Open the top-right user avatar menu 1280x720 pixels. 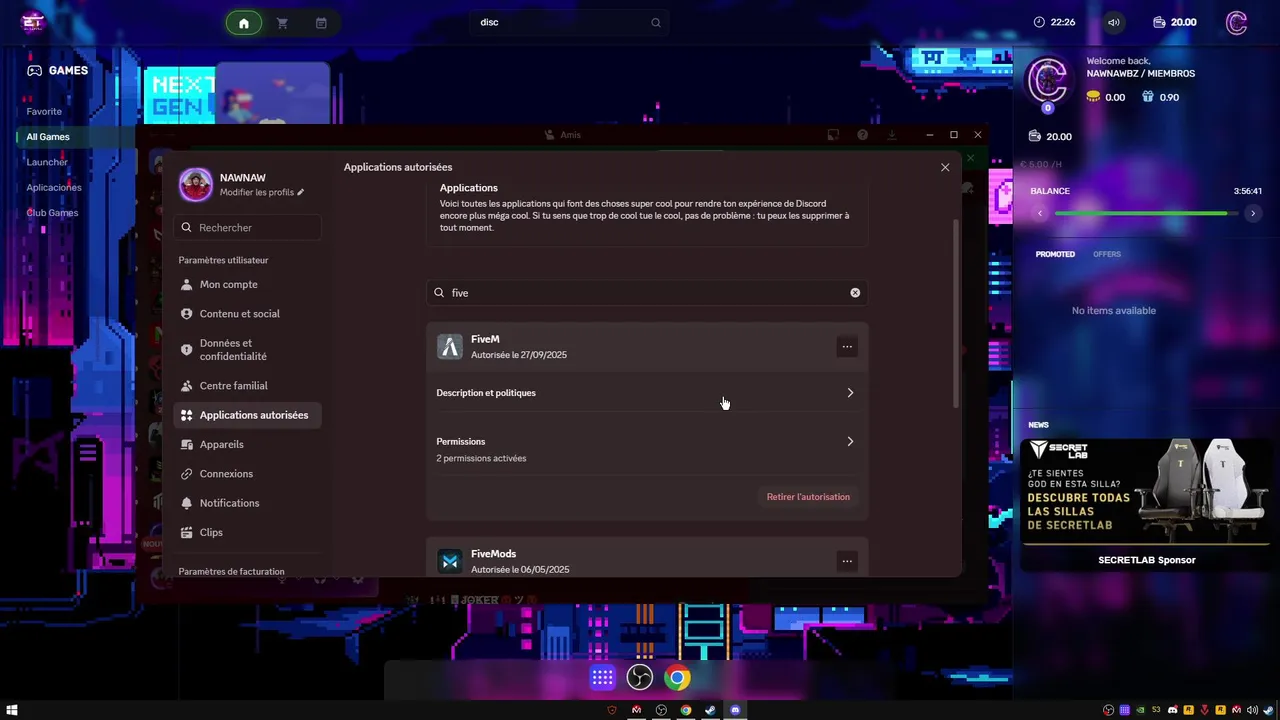pos(1237,22)
